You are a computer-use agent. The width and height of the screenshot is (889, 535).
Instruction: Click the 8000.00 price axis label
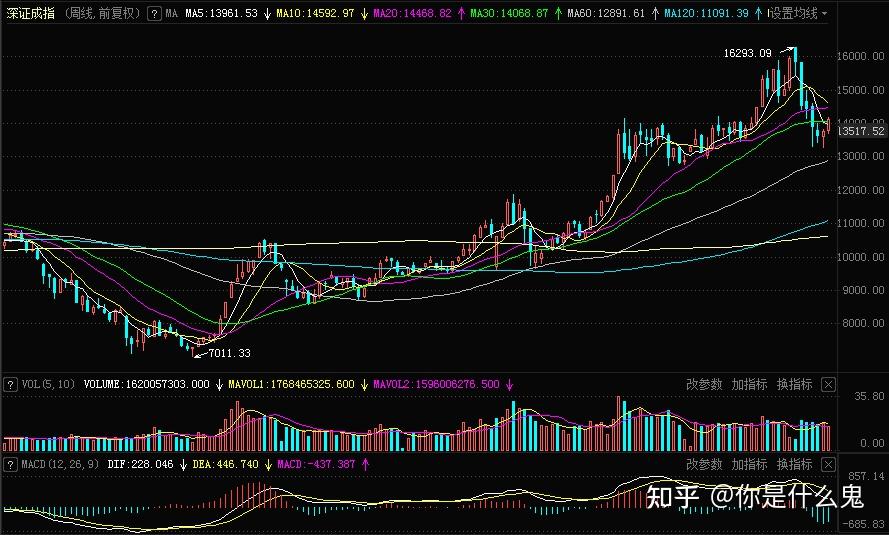point(863,323)
